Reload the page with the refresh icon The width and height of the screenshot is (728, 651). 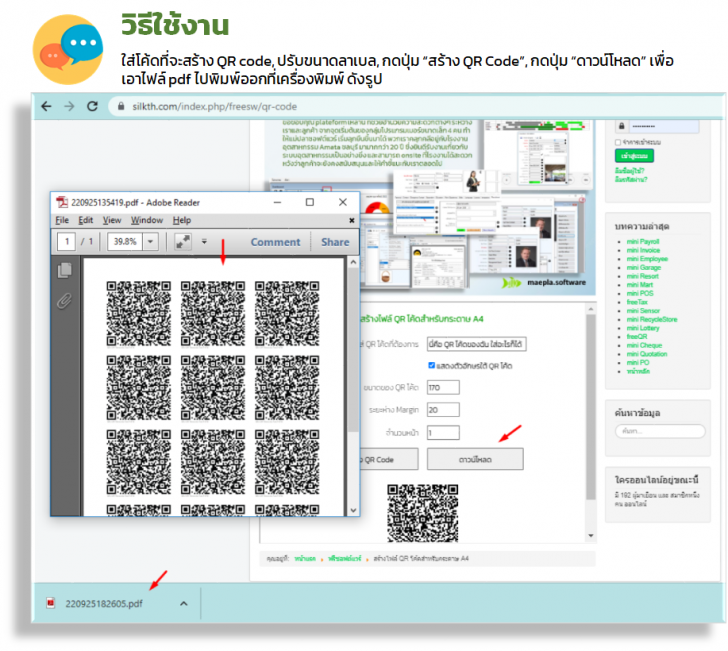(x=92, y=106)
